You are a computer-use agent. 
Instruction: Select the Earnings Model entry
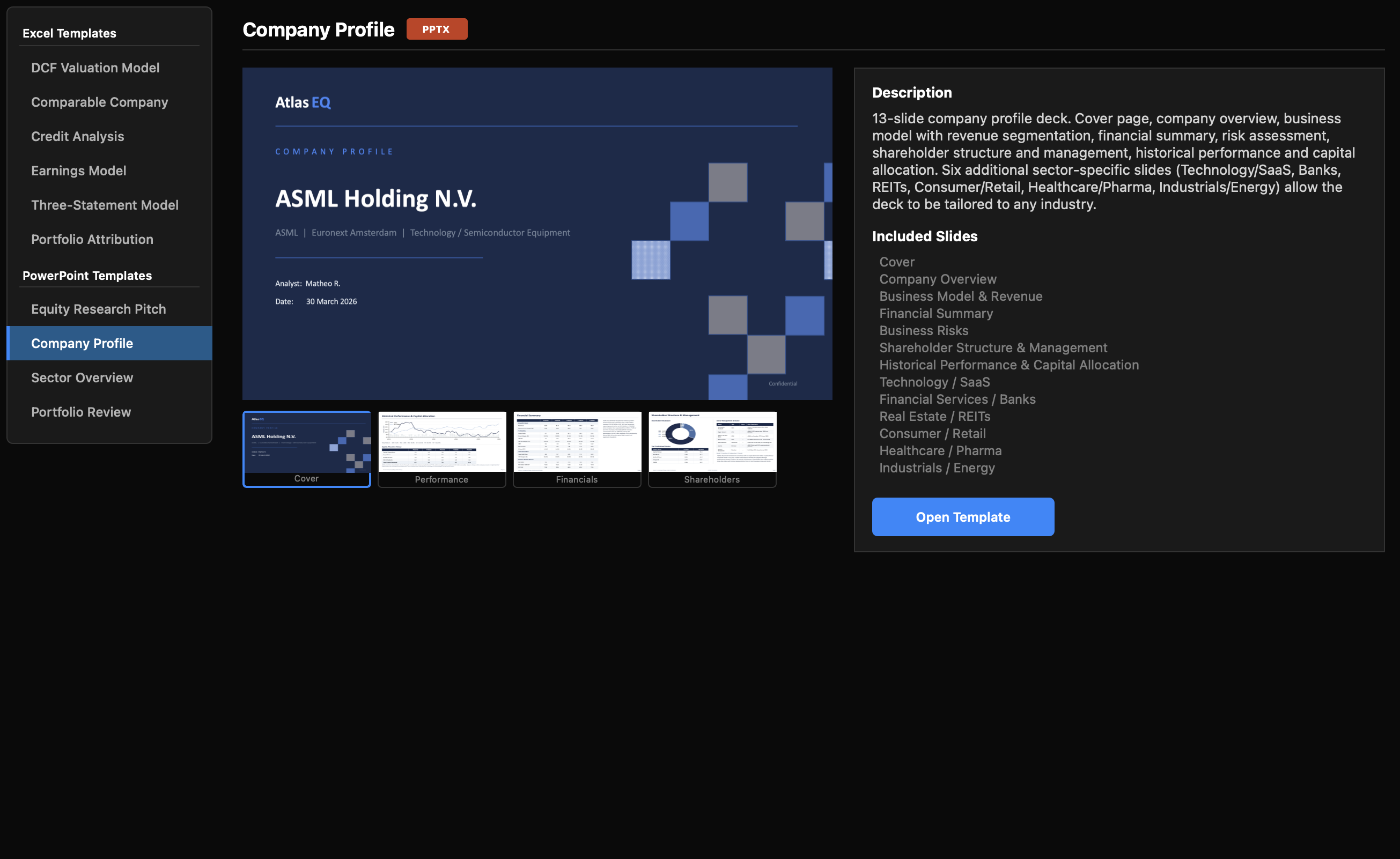click(x=109, y=171)
